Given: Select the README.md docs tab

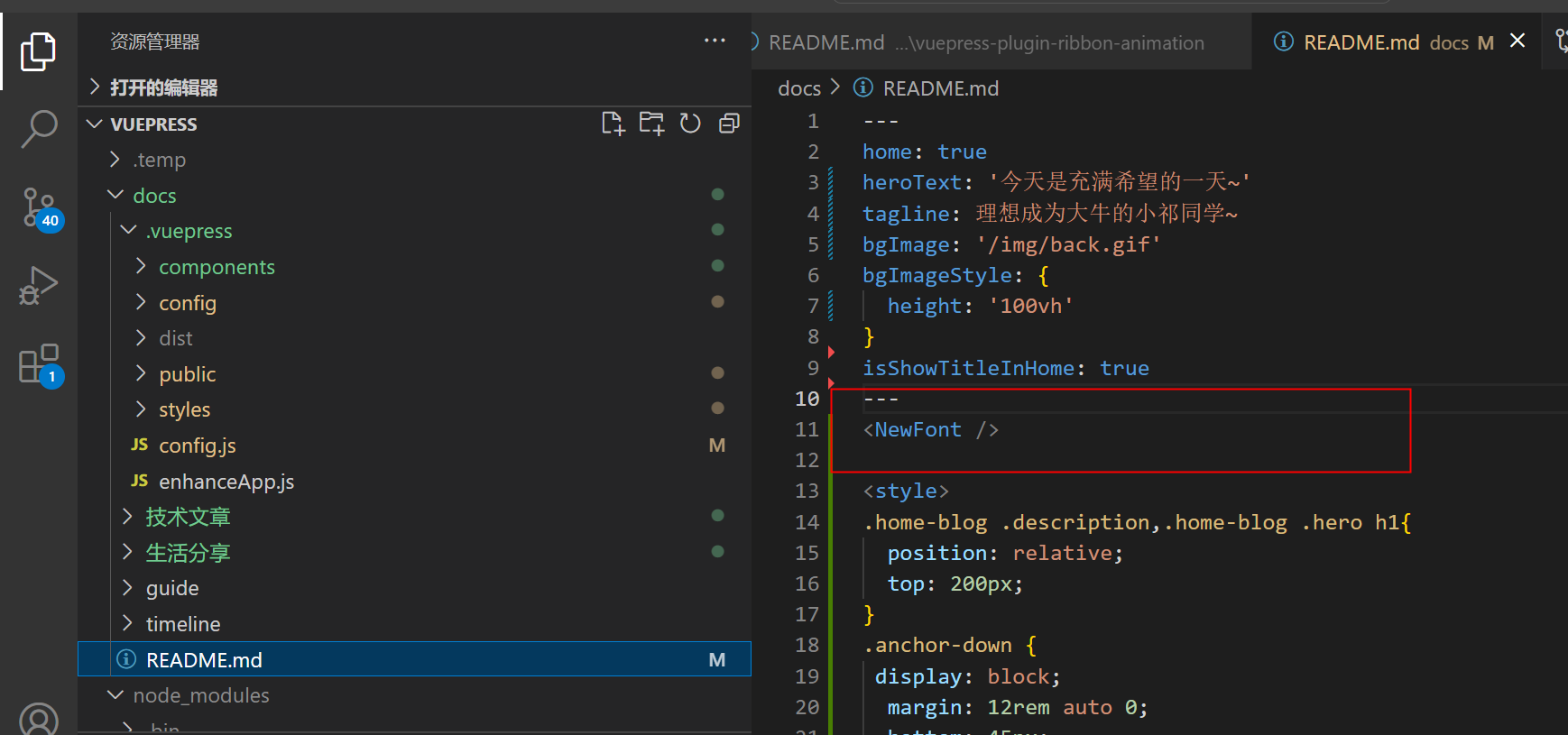Looking at the screenshot, I should click(x=1398, y=42).
